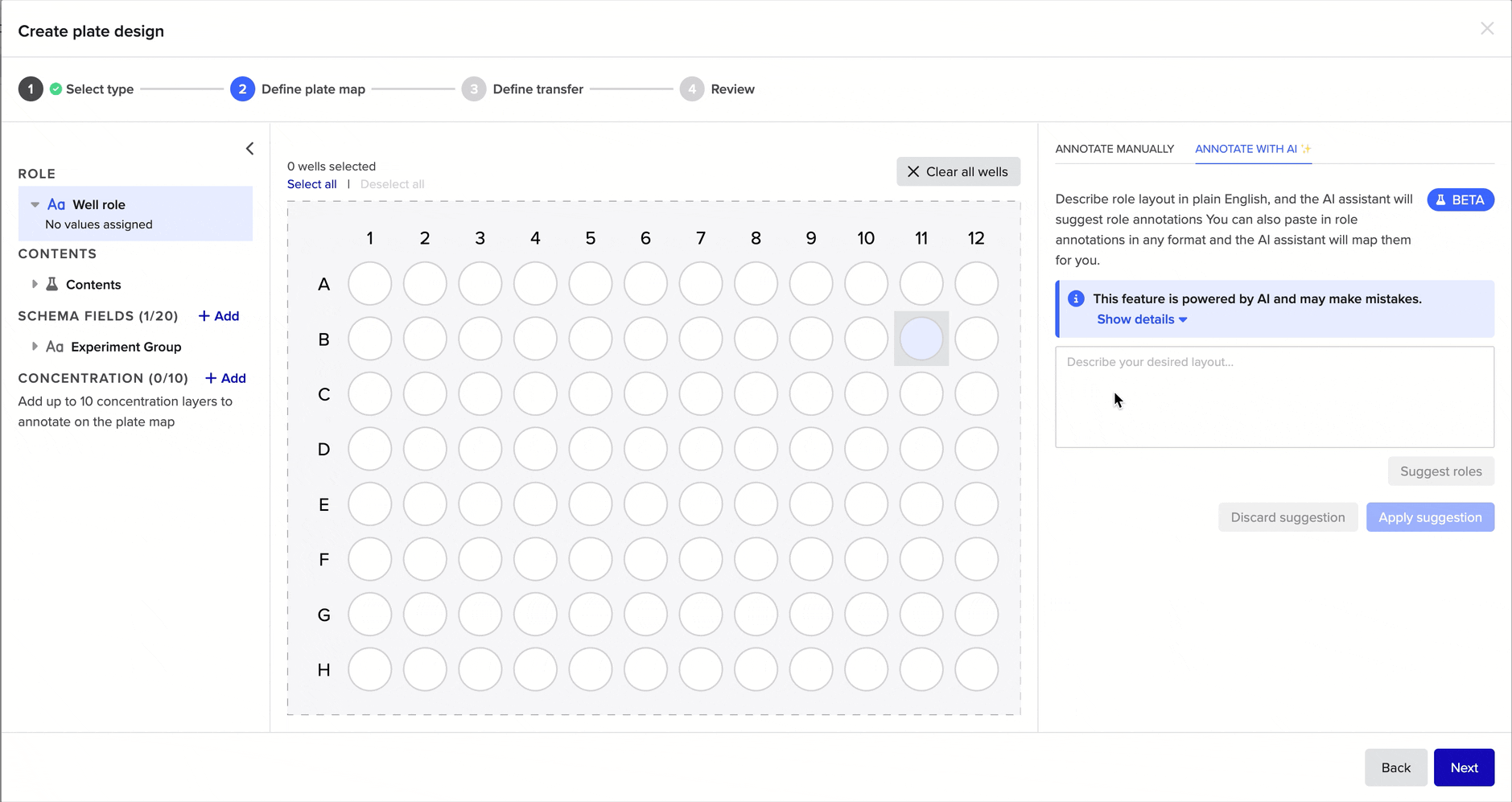This screenshot has width=1512, height=802.
Task: Click the Experiment Group Aa icon
Action: click(55, 347)
